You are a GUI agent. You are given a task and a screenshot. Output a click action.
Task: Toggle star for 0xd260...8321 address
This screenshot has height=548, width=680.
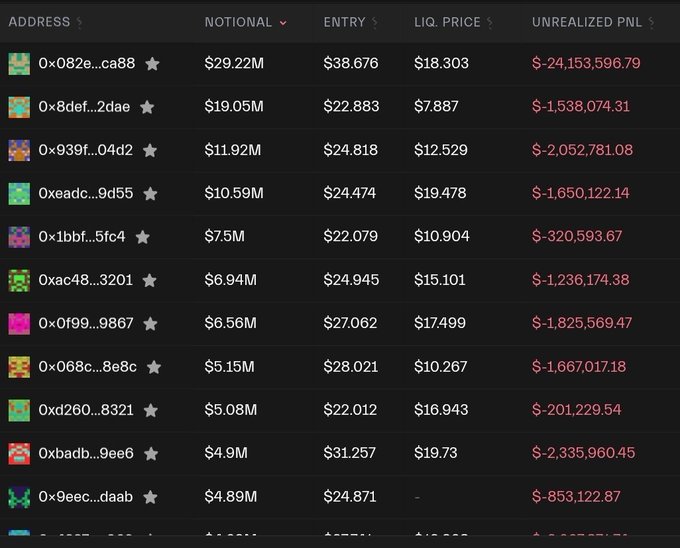click(x=151, y=410)
